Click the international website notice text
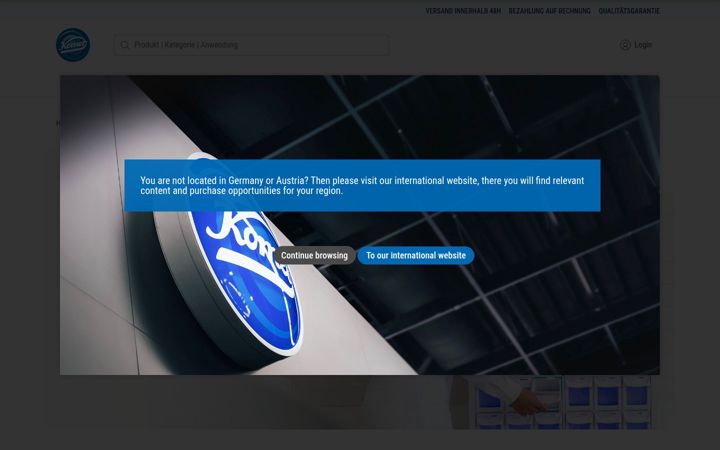Viewport: 720px width, 450px height. pos(362,186)
